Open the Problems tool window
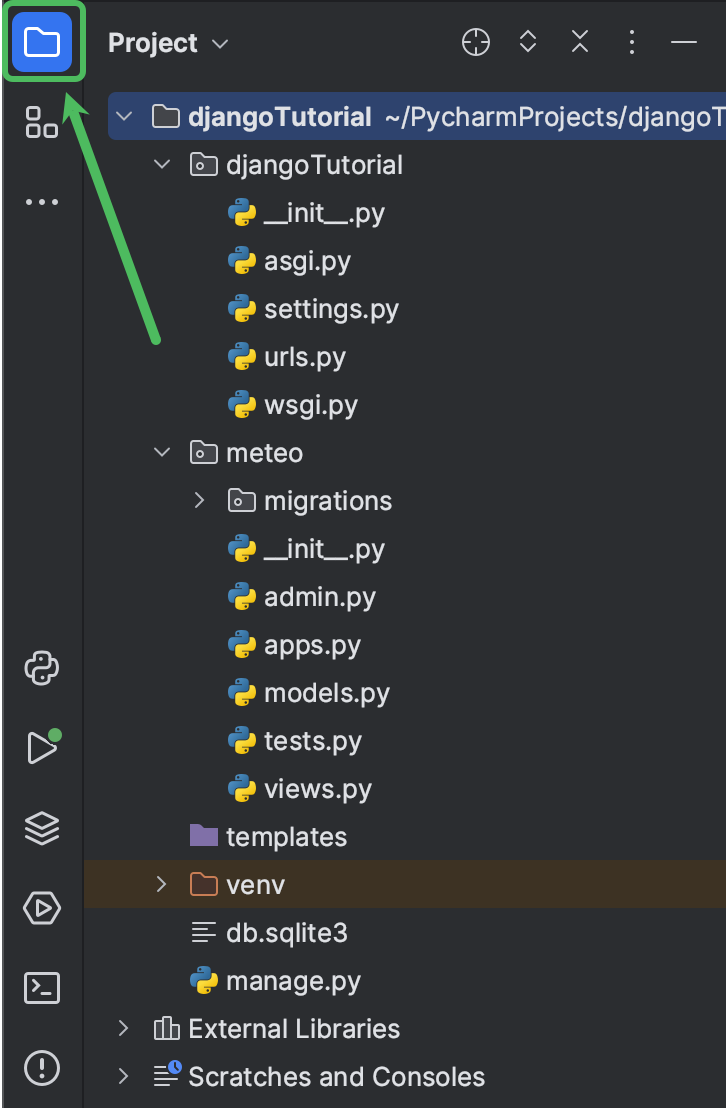This screenshot has height=1108, width=726. (41, 1068)
